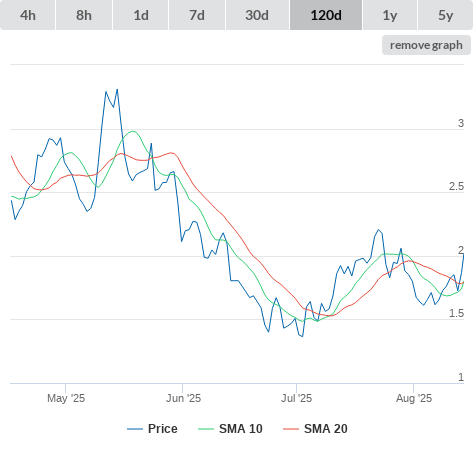Open the 30d chart view
Screen dimensions: 474x455
[257, 15]
